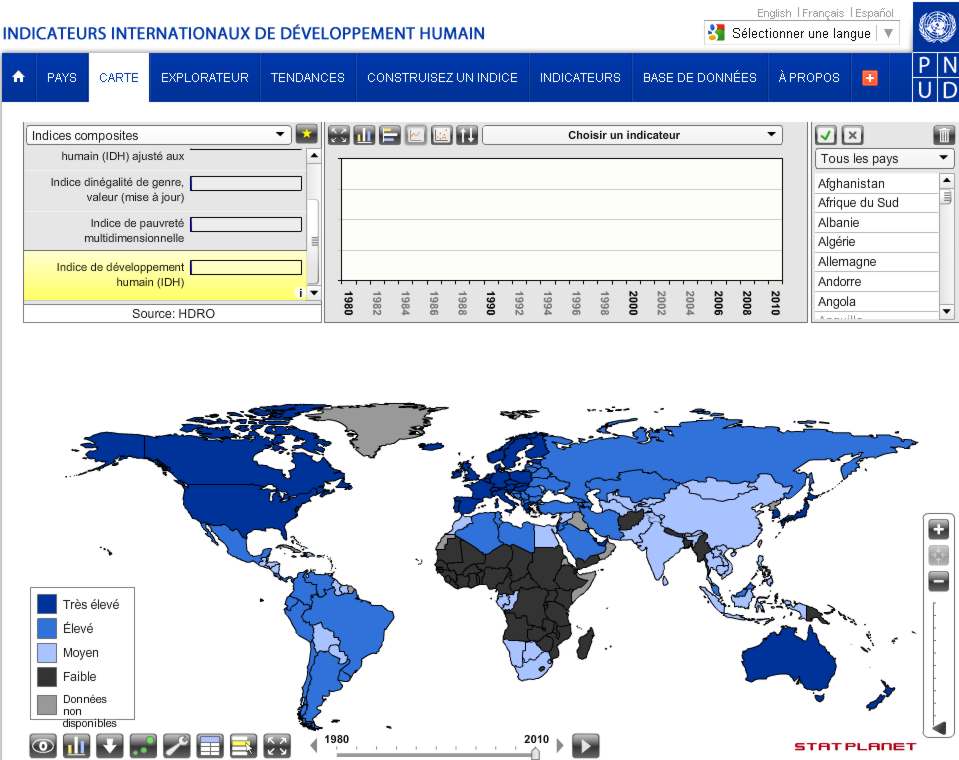Click the home icon in navigation bar

[x=18, y=77]
